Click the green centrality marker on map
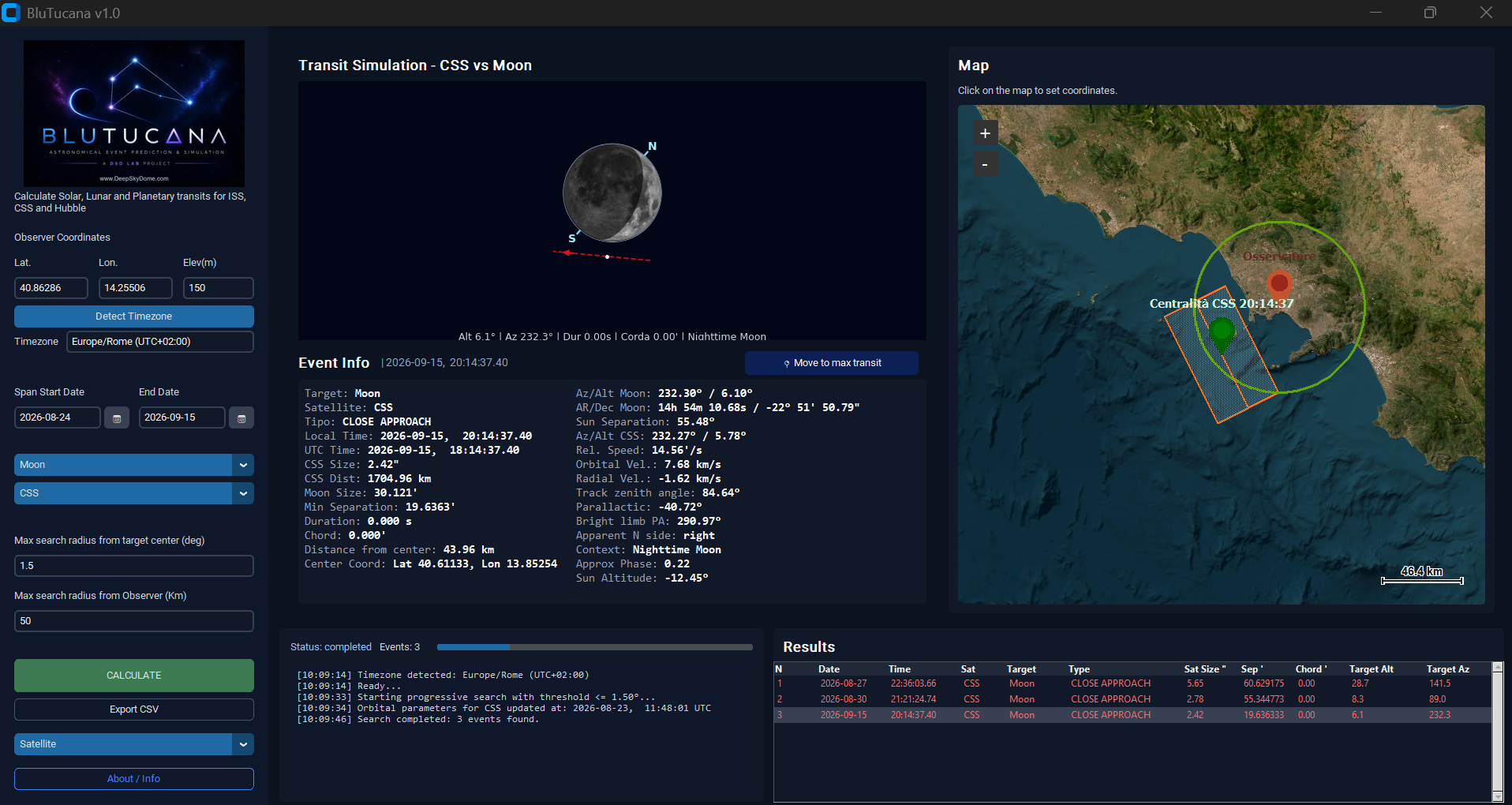1512x805 pixels. click(x=1222, y=334)
